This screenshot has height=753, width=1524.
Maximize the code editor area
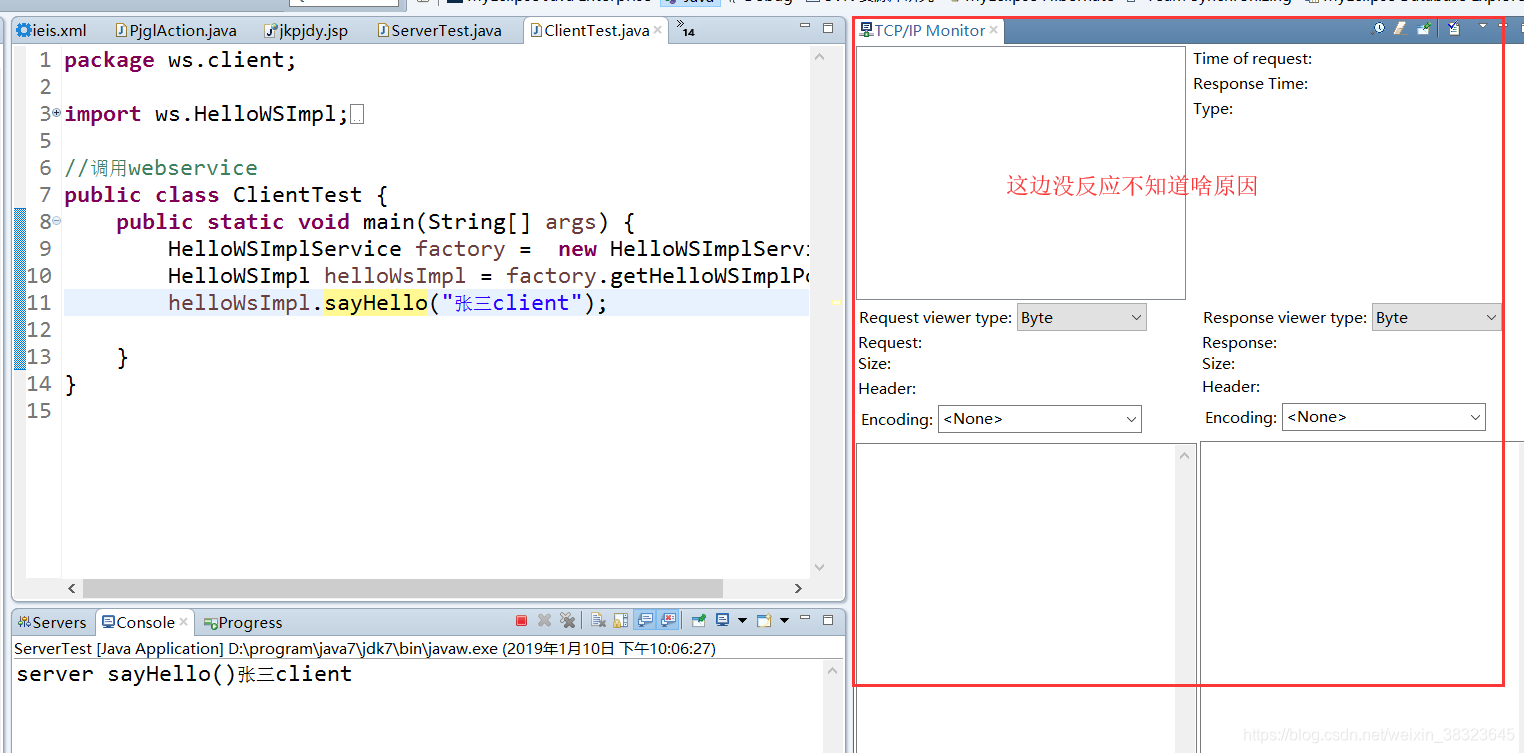tap(828, 29)
